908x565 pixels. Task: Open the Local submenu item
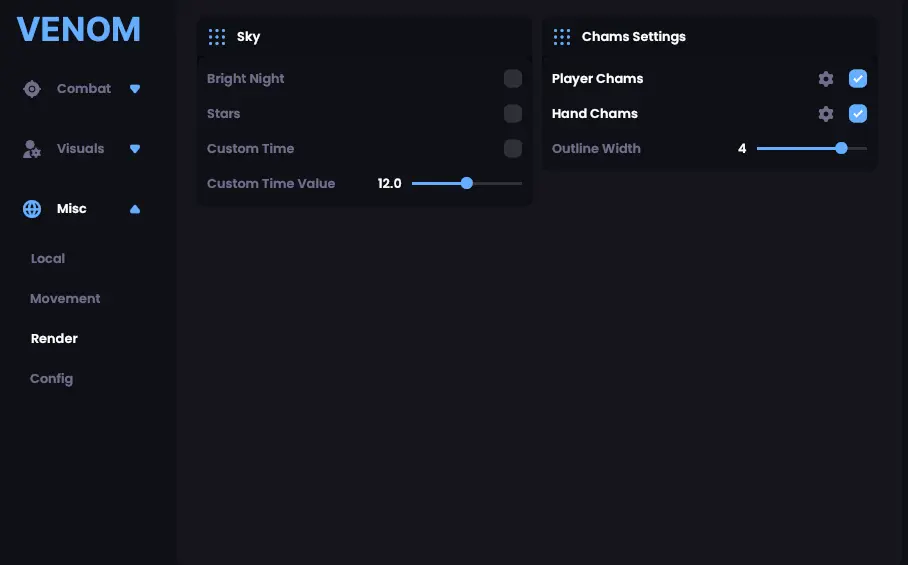[48, 259]
